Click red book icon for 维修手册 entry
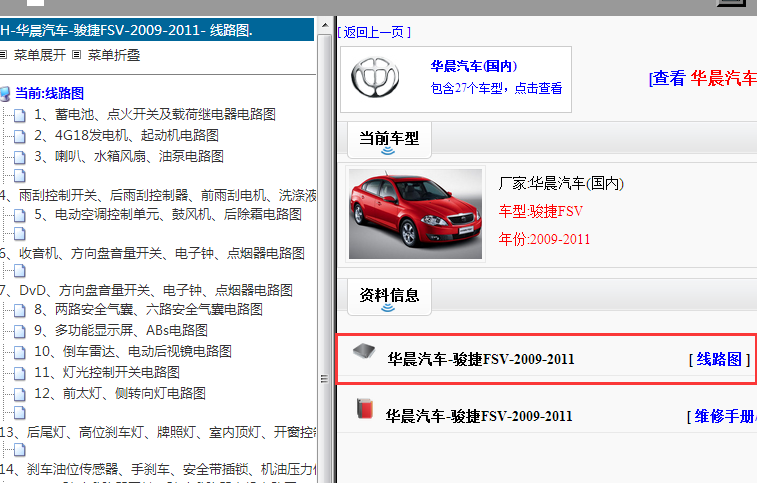 pos(365,409)
